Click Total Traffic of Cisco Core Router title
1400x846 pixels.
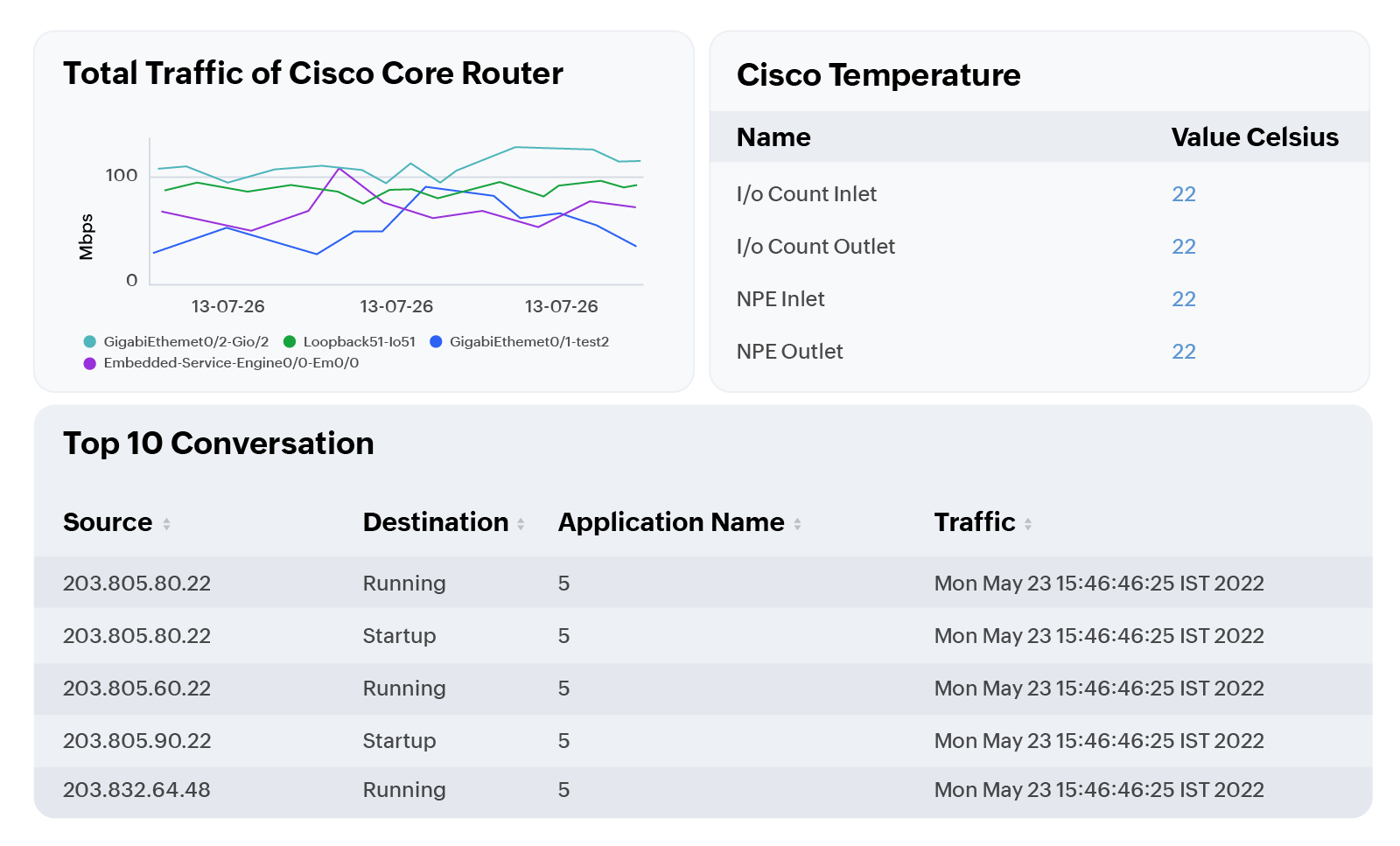313,73
